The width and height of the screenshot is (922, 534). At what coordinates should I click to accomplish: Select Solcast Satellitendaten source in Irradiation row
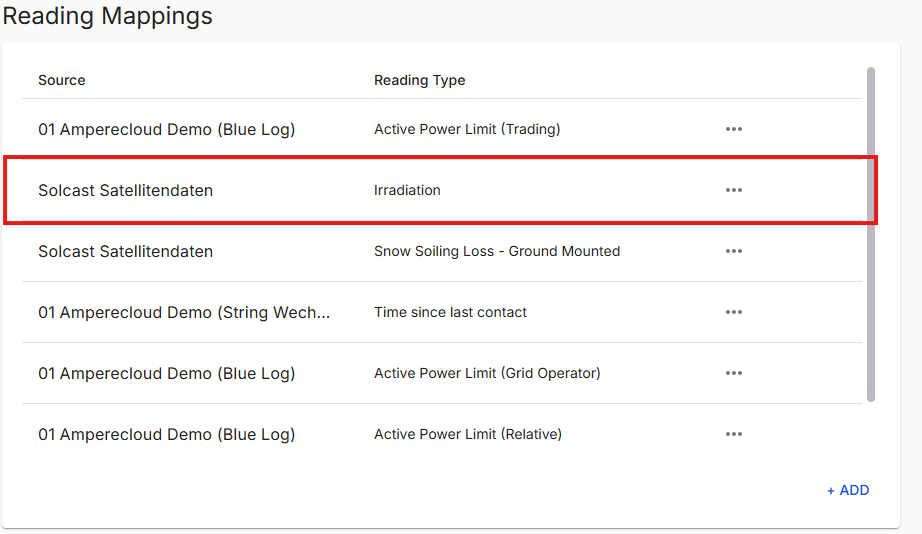125,190
